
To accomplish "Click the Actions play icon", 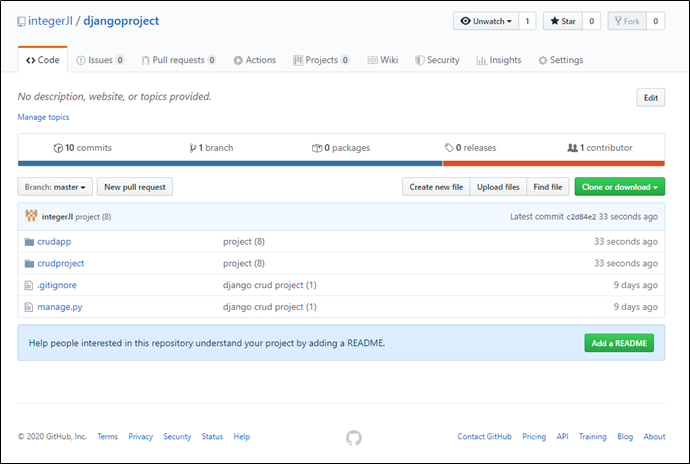I will point(238,60).
